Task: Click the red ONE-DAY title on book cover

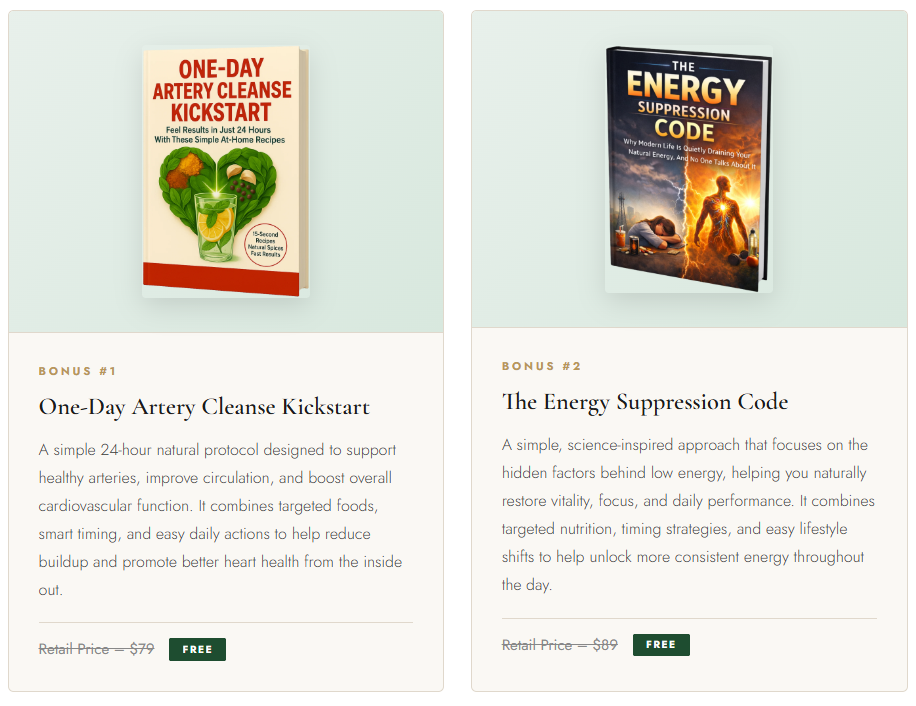Action: (221, 69)
